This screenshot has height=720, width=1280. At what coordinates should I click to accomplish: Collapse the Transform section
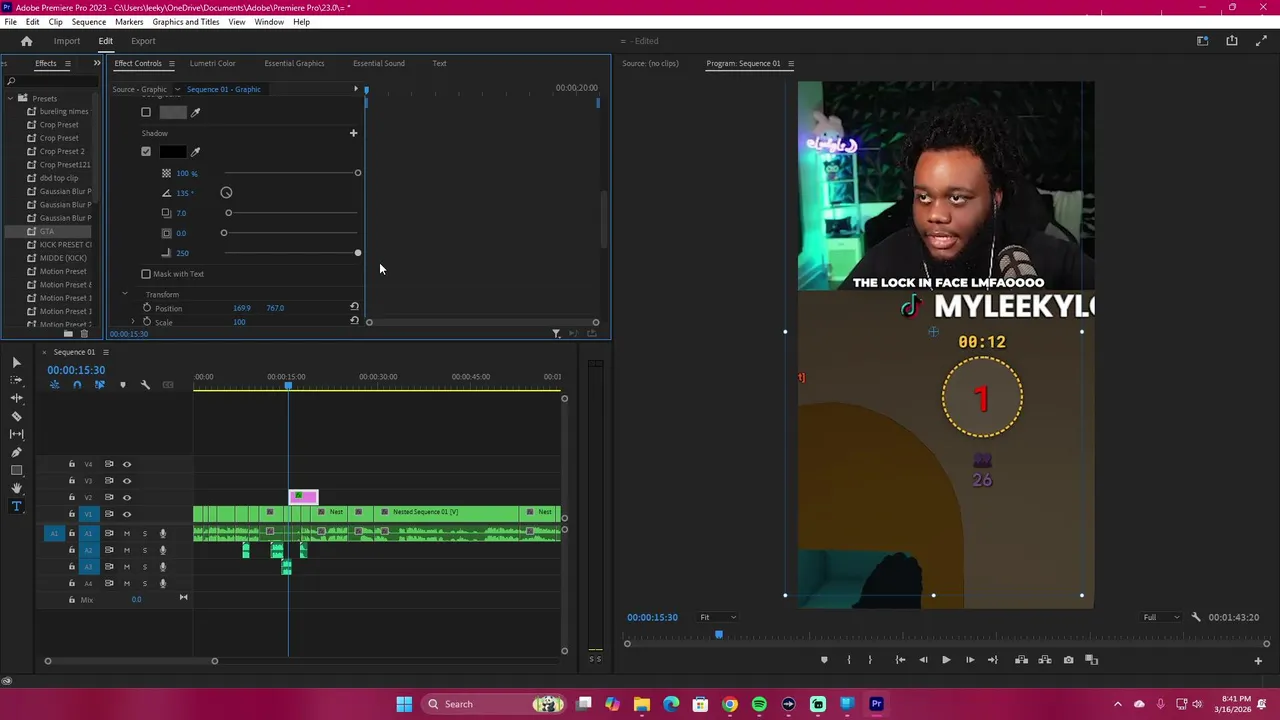[125, 294]
